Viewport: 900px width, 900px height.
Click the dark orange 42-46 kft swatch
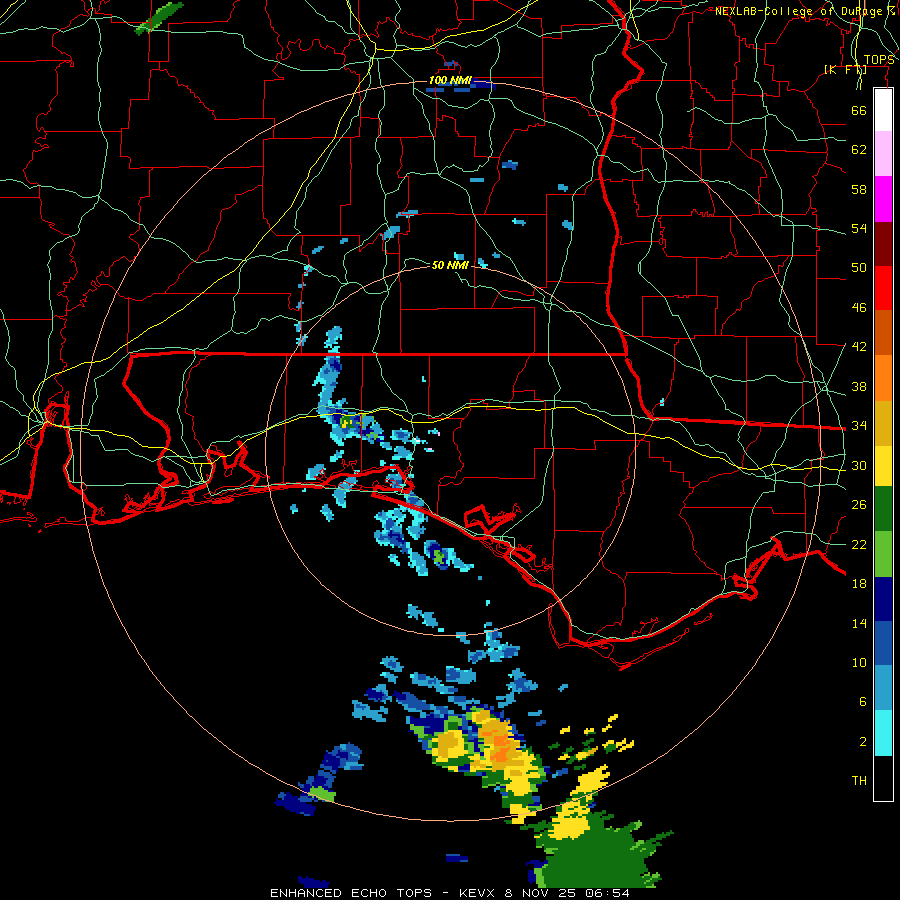(x=883, y=332)
